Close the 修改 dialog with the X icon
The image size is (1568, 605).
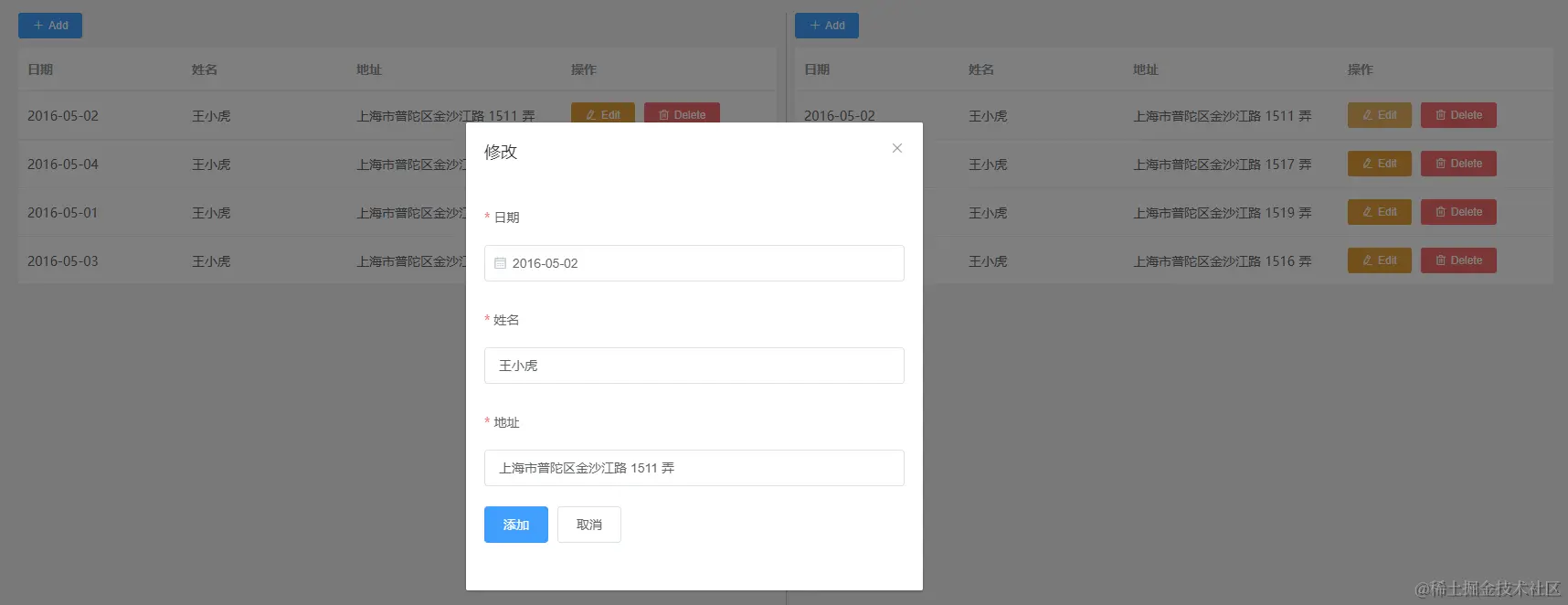coord(897,148)
